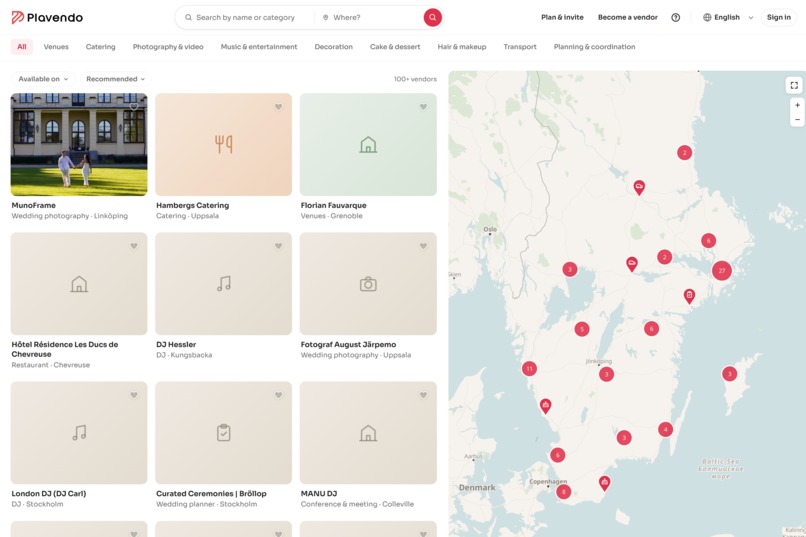Image resolution: width=806 pixels, height=537 pixels.
Task: Open Florian Fauvarque venue card image
Action: coord(368,144)
